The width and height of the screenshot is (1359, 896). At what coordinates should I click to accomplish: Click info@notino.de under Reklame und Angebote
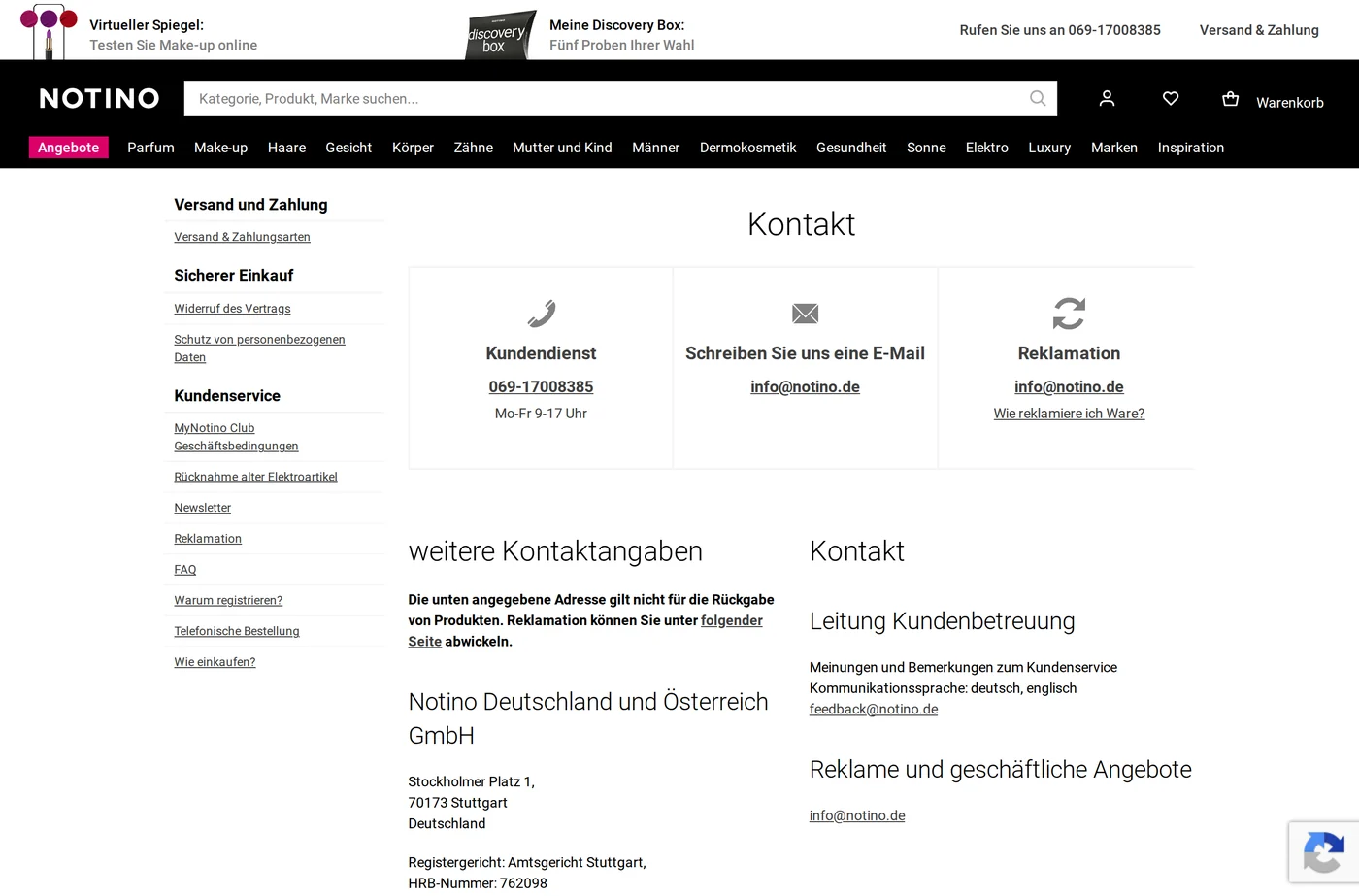click(857, 816)
